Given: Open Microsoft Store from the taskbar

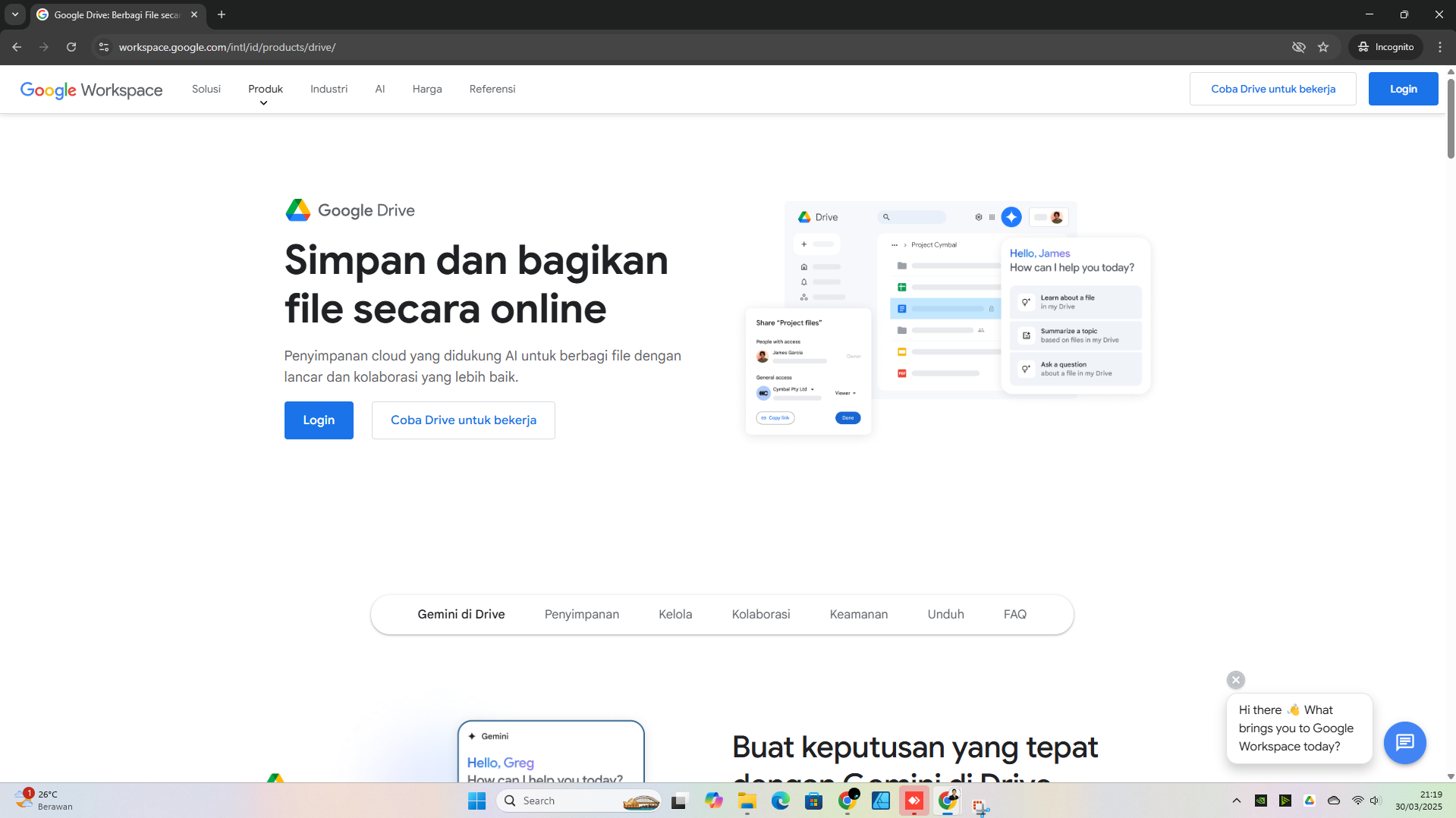Looking at the screenshot, I should pyautogui.click(x=814, y=801).
